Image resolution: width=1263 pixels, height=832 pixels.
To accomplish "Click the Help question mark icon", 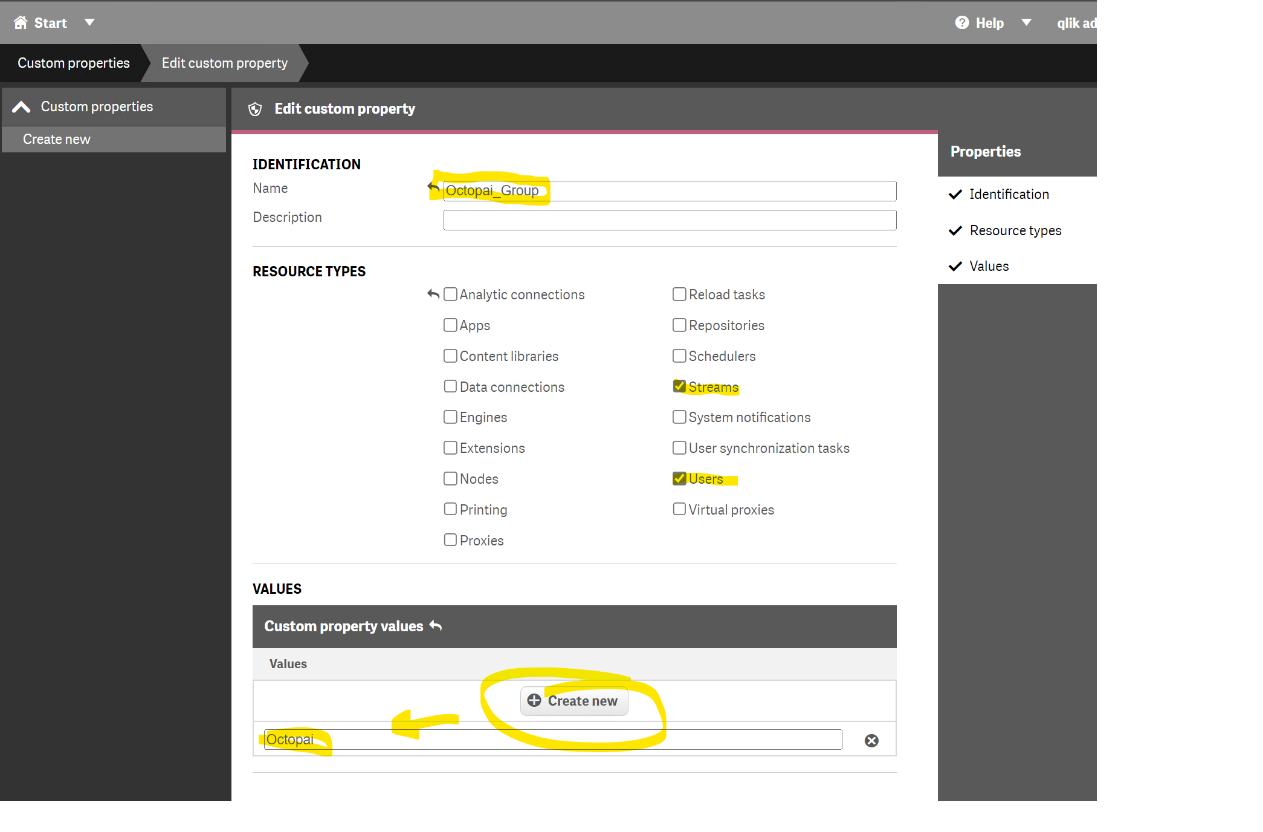I will point(962,23).
